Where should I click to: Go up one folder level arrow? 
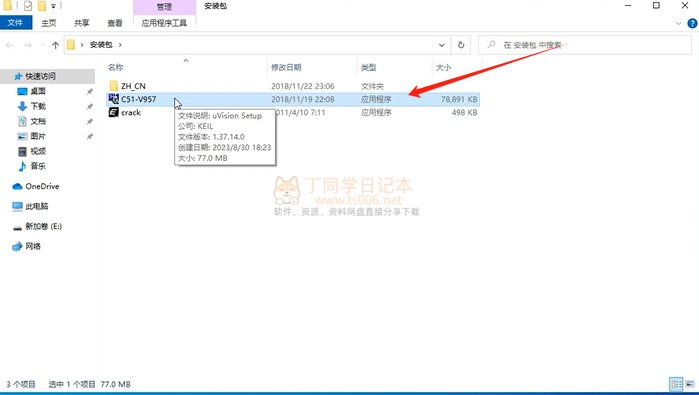[55, 45]
